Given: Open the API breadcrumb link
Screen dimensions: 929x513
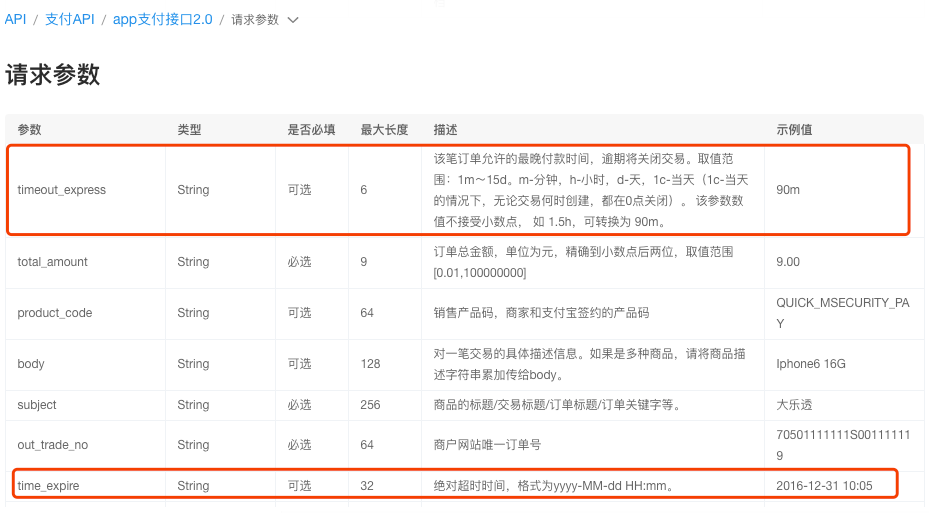Looking at the screenshot, I should pyautogui.click(x=15, y=20).
